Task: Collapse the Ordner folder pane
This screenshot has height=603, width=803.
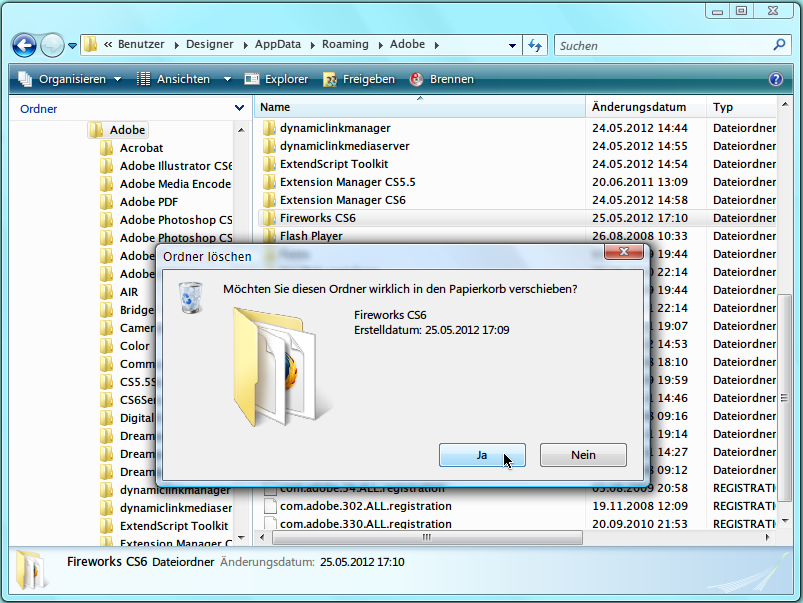Action: (239, 108)
